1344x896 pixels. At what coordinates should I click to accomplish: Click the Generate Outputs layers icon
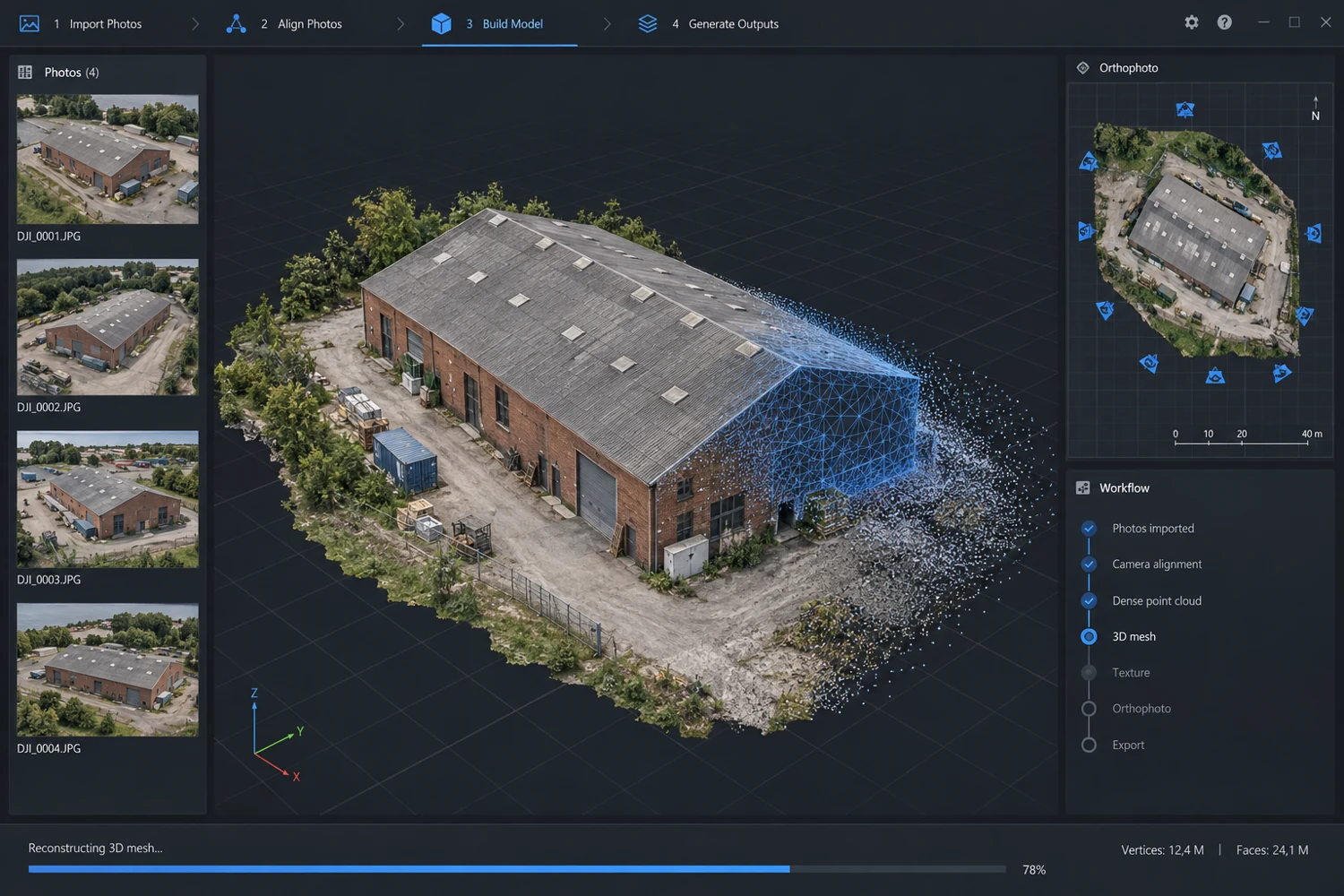tap(647, 23)
